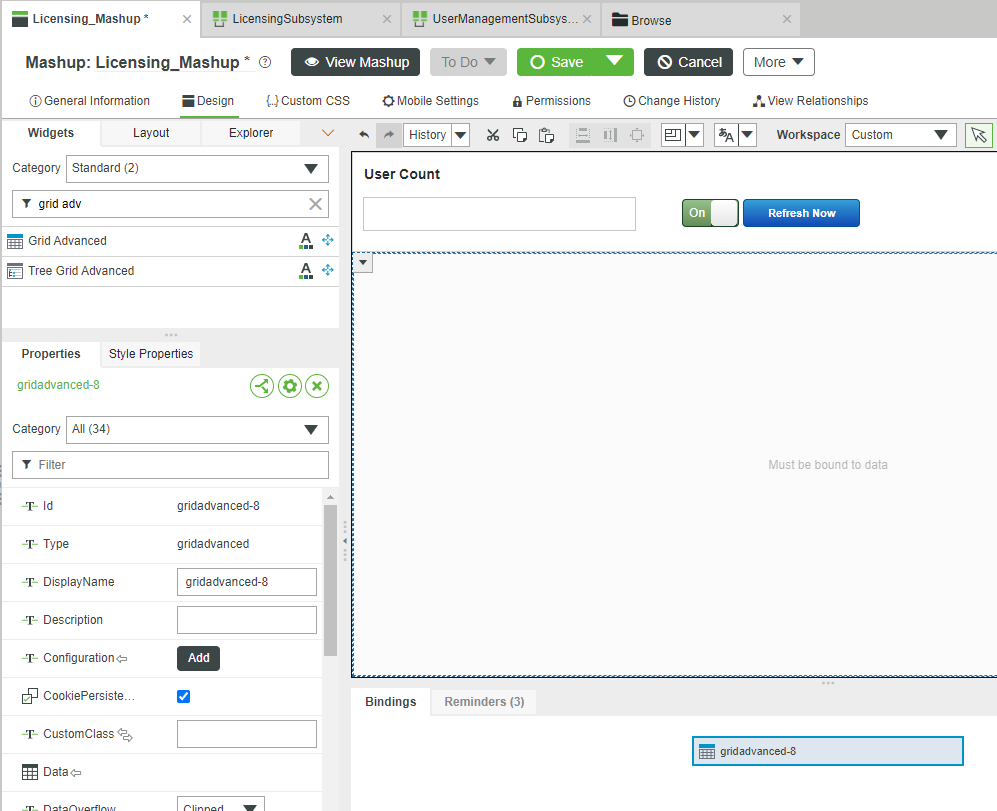Screen dimensions: 997x811
Task: Click the green Save button
Action: point(555,62)
